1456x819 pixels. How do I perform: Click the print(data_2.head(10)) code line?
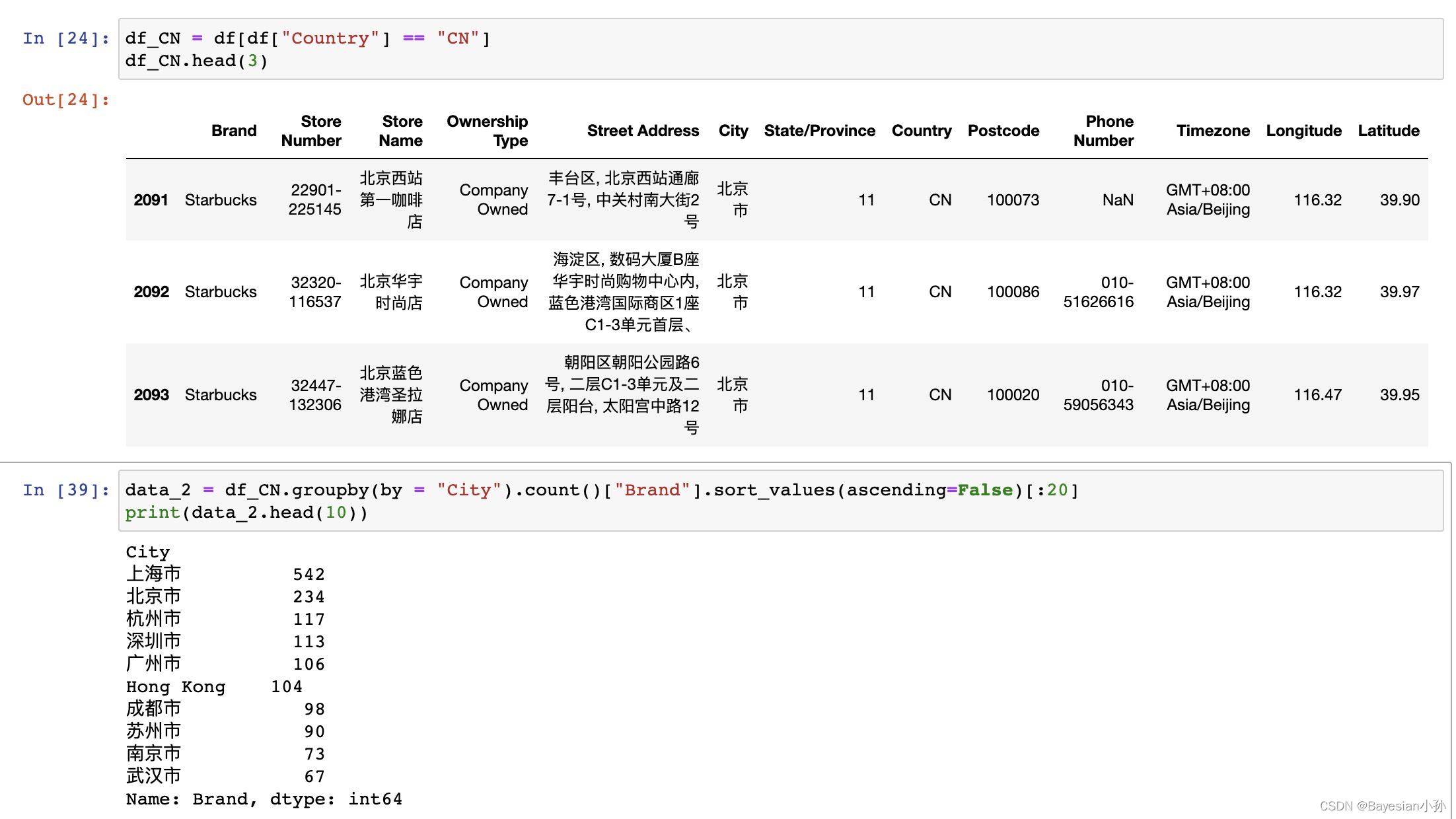click(x=246, y=513)
